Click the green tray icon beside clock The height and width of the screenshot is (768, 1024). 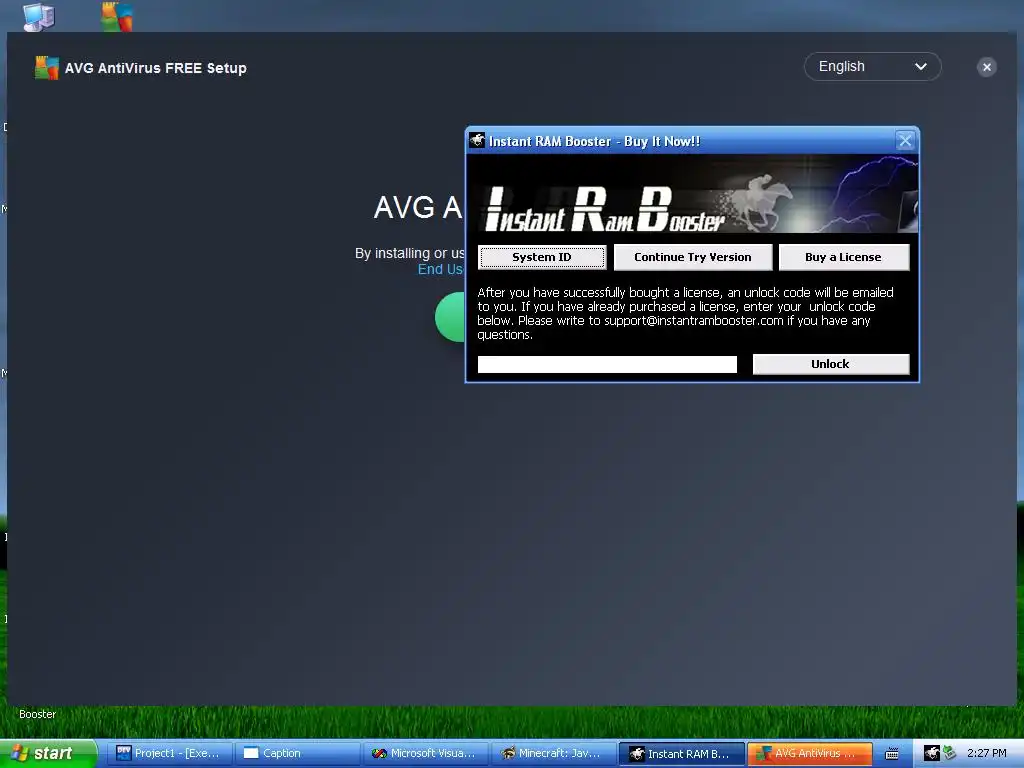949,753
